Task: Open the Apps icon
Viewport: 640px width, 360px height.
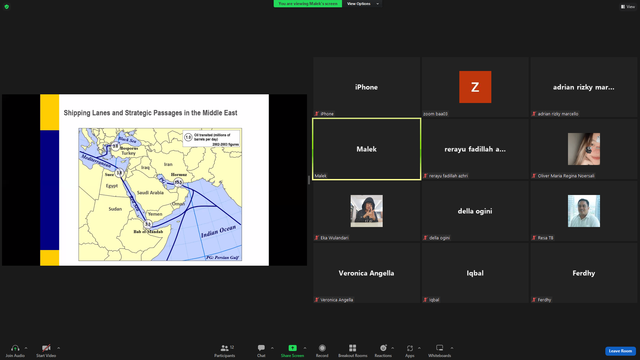Action: point(410,348)
